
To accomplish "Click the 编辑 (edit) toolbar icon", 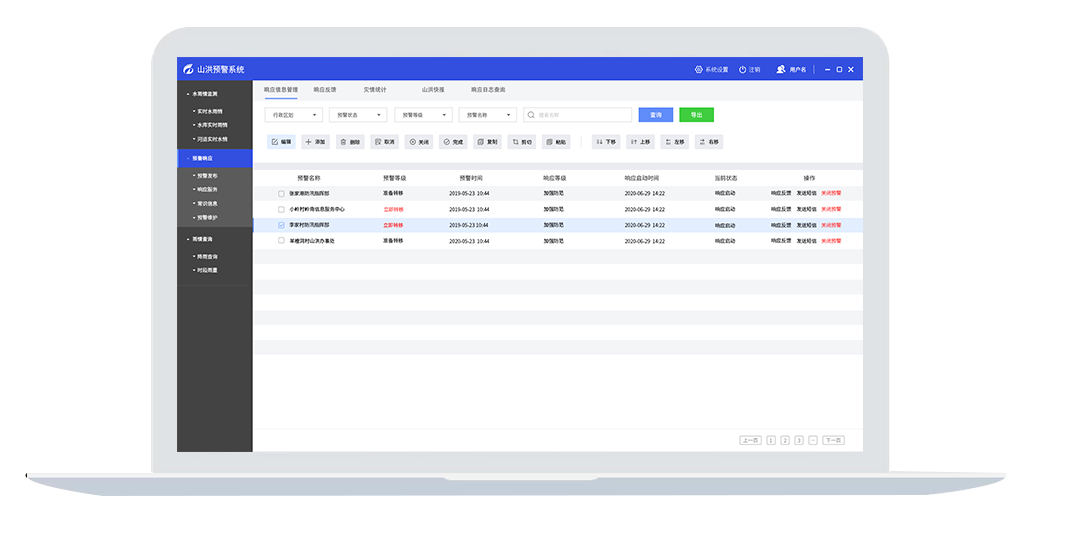I will point(275,142).
